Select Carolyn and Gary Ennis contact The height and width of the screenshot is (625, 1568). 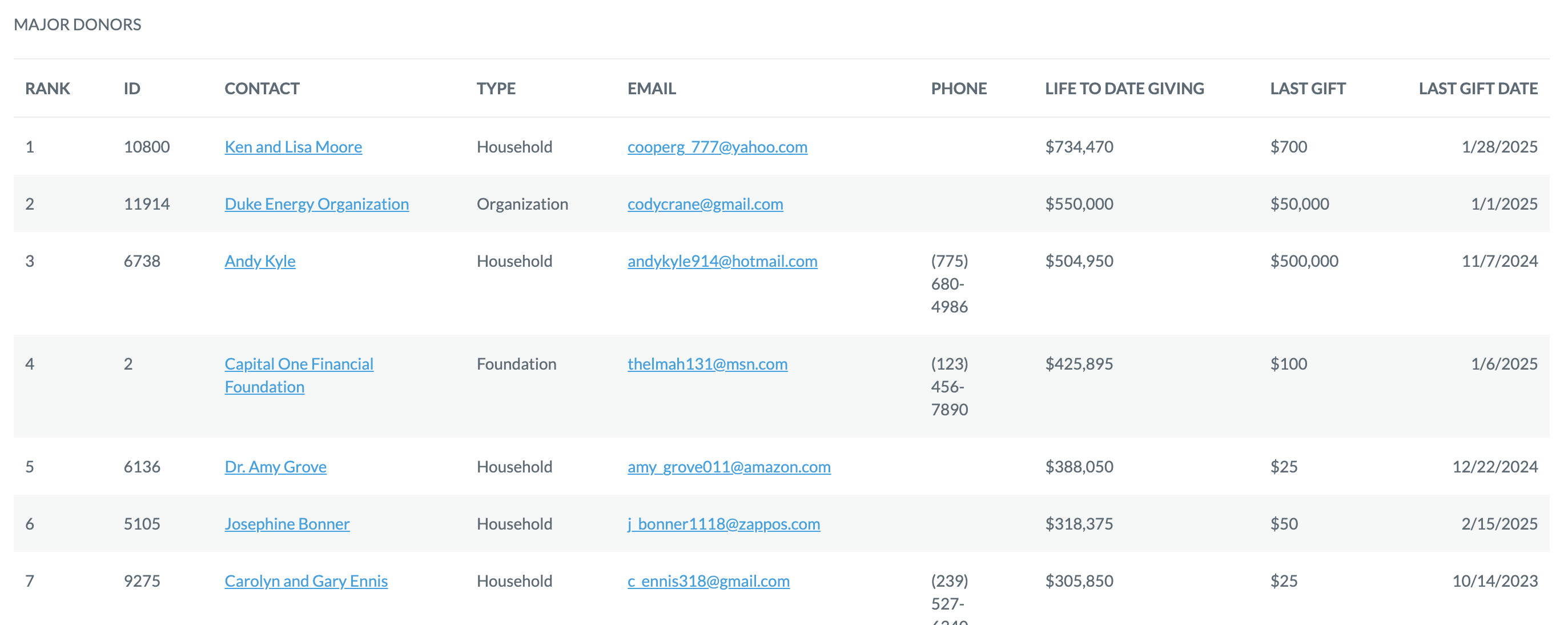305,581
